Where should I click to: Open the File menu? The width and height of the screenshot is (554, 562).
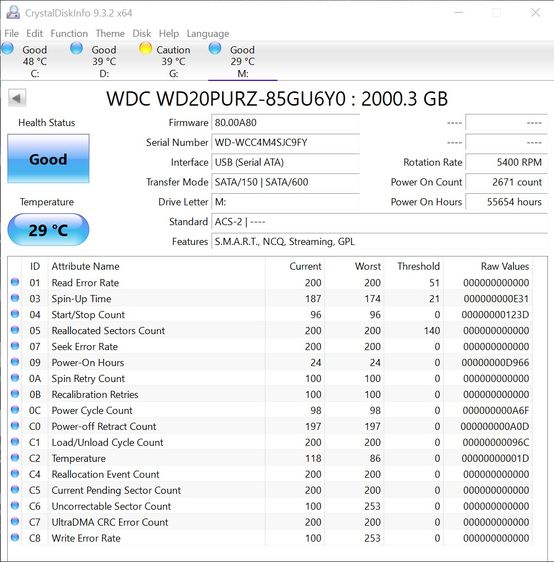(11, 33)
